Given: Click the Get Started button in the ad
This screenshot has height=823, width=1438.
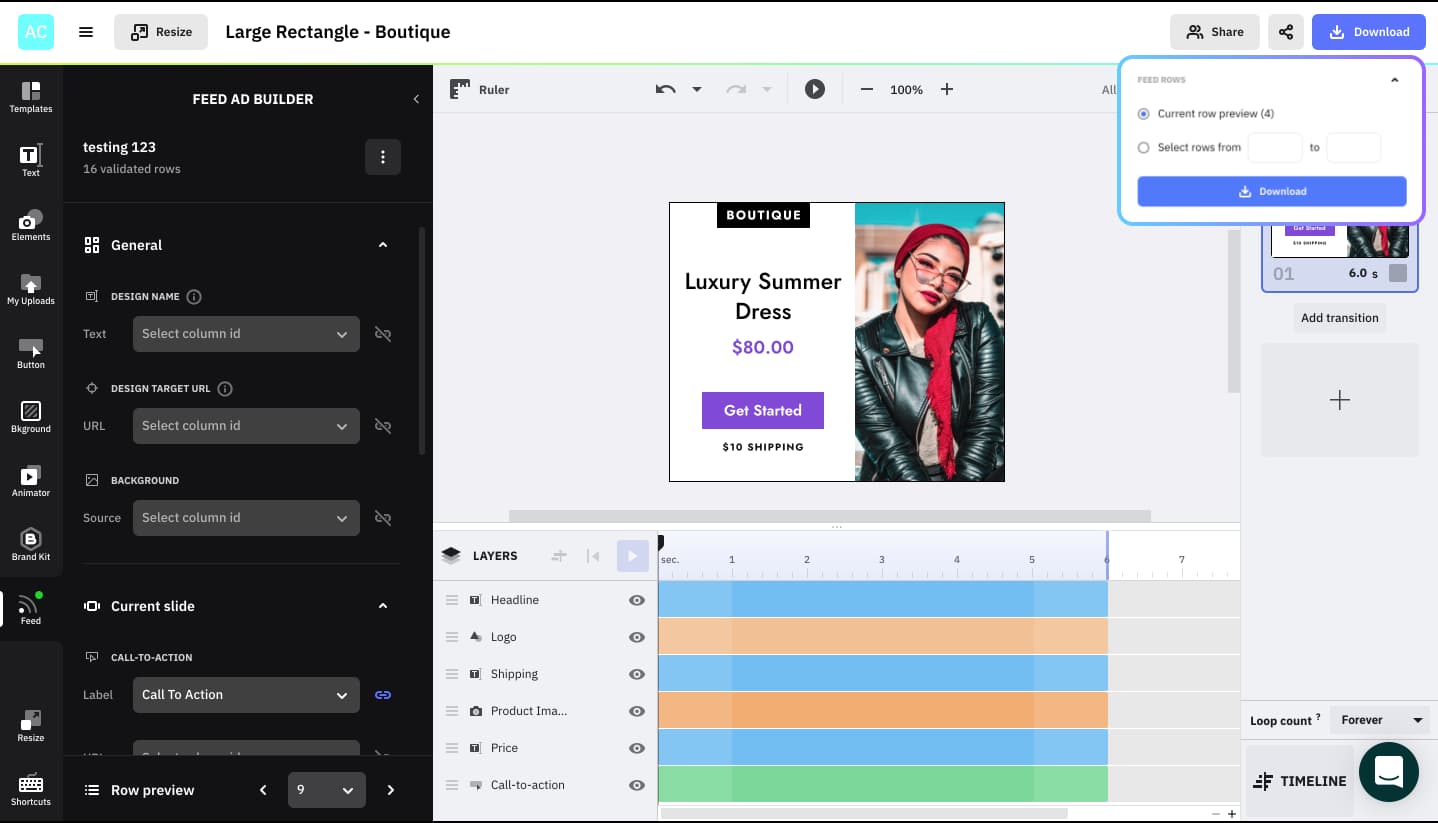Looking at the screenshot, I should (762, 410).
